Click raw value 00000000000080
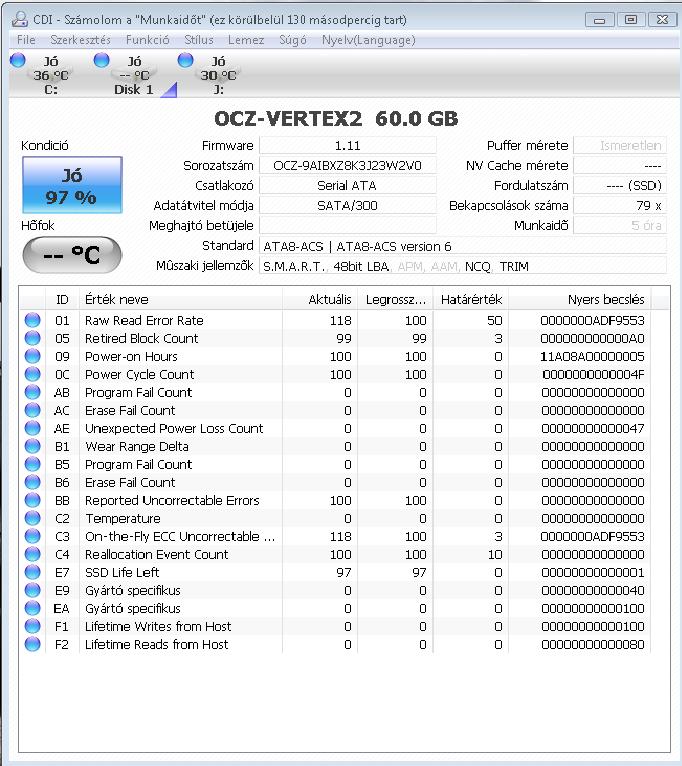The image size is (682, 766). 593,645
